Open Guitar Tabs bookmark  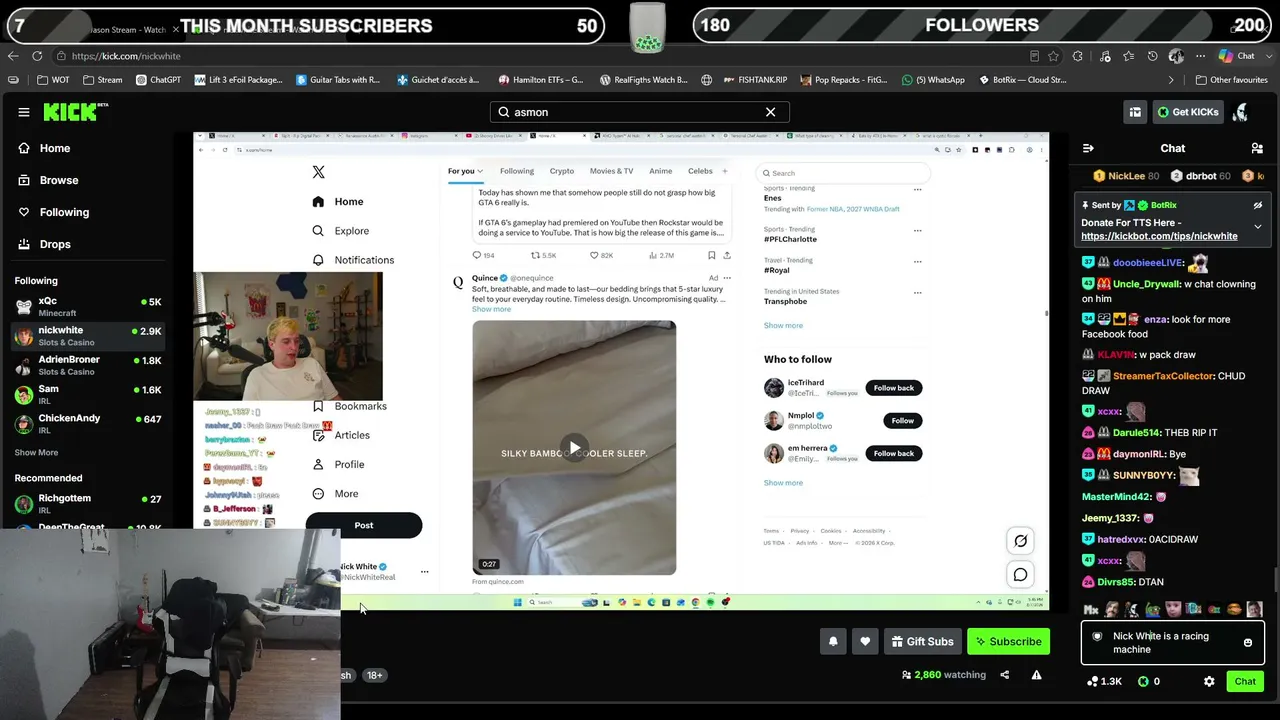click(x=338, y=80)
